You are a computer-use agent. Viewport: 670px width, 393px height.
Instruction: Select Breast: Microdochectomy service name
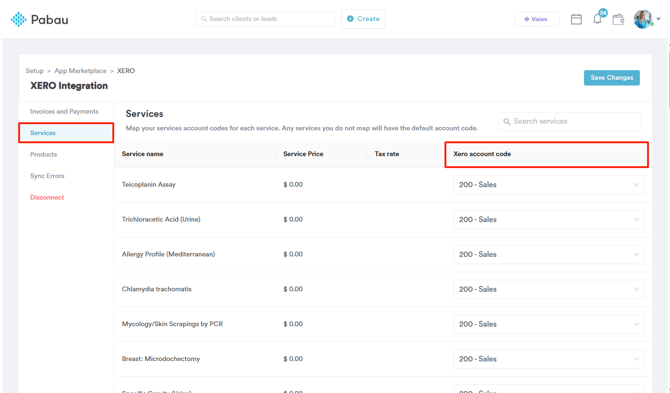click(x=161, y=359)
